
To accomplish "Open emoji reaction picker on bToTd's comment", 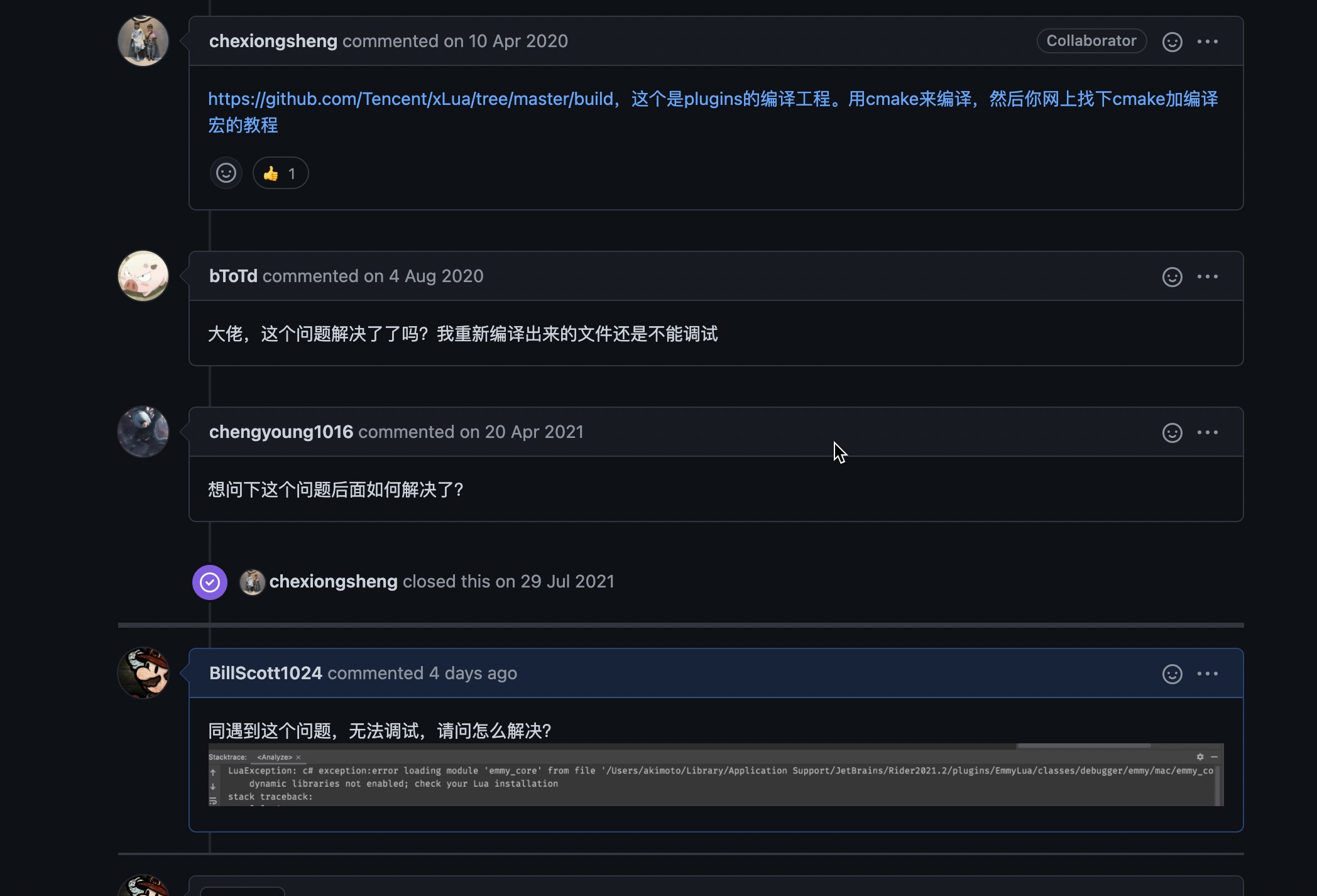I will coord(1171,276).
